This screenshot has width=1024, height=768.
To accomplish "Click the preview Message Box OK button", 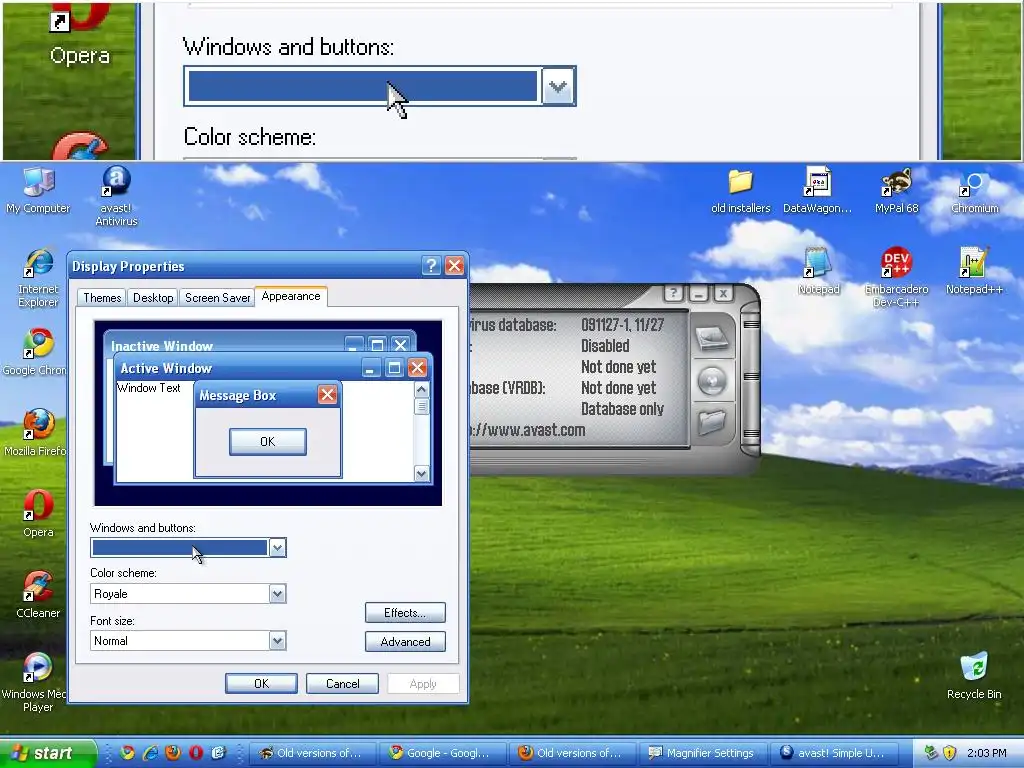I will tap(268, 441).
